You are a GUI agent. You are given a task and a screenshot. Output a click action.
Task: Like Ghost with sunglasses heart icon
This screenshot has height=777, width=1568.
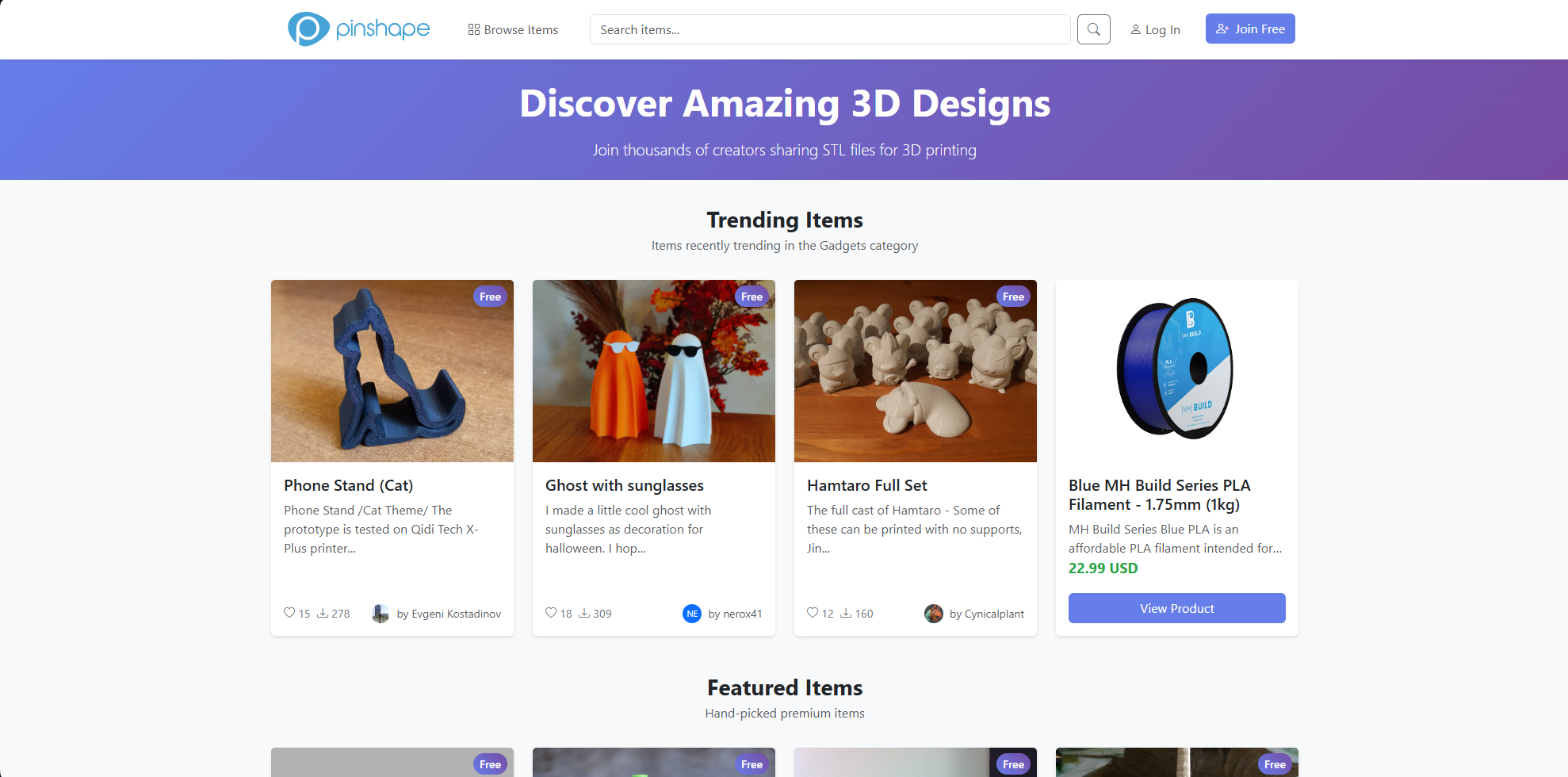pyautogui.click(x=551, y=613)
